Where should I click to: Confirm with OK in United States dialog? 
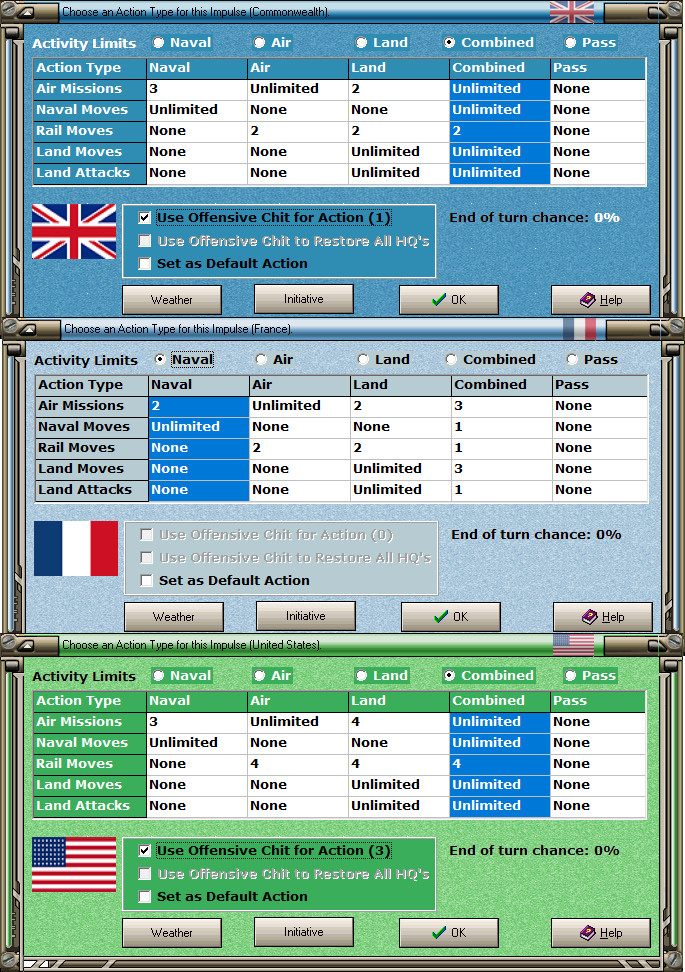pyautogui.click(x=449, y=933)
